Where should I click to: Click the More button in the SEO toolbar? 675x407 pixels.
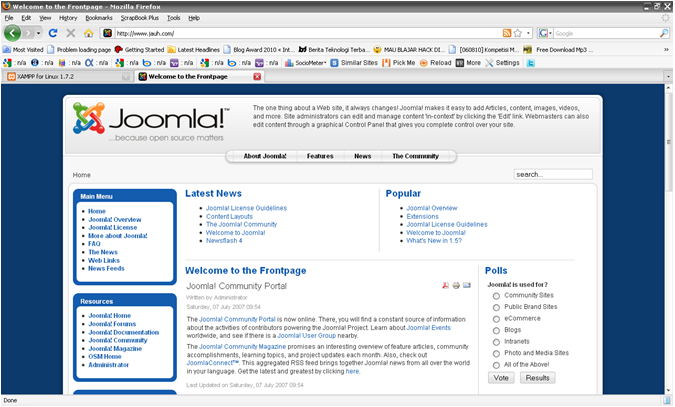(x=468, y=63)
